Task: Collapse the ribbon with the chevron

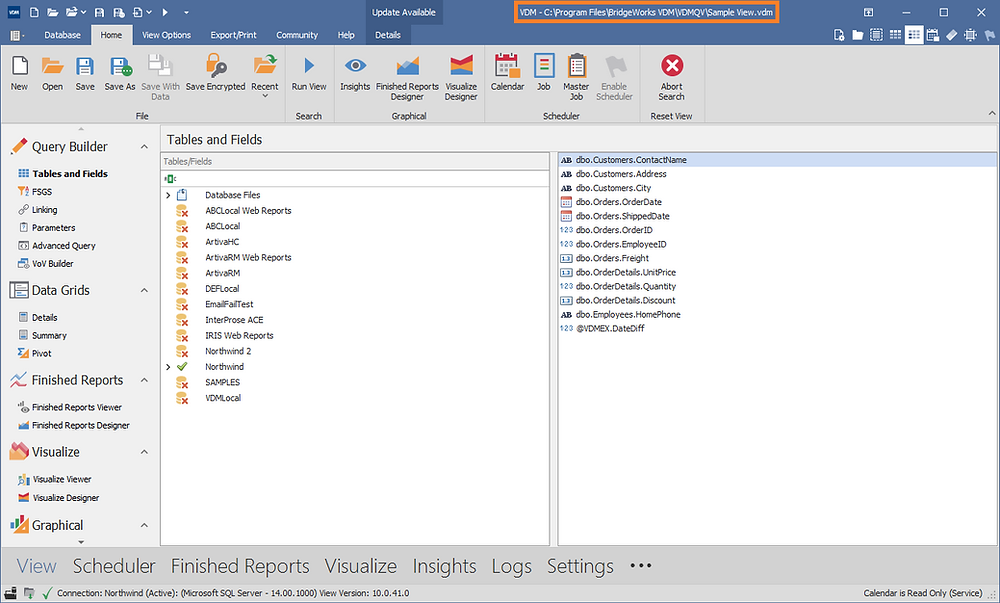Action: 992,113
